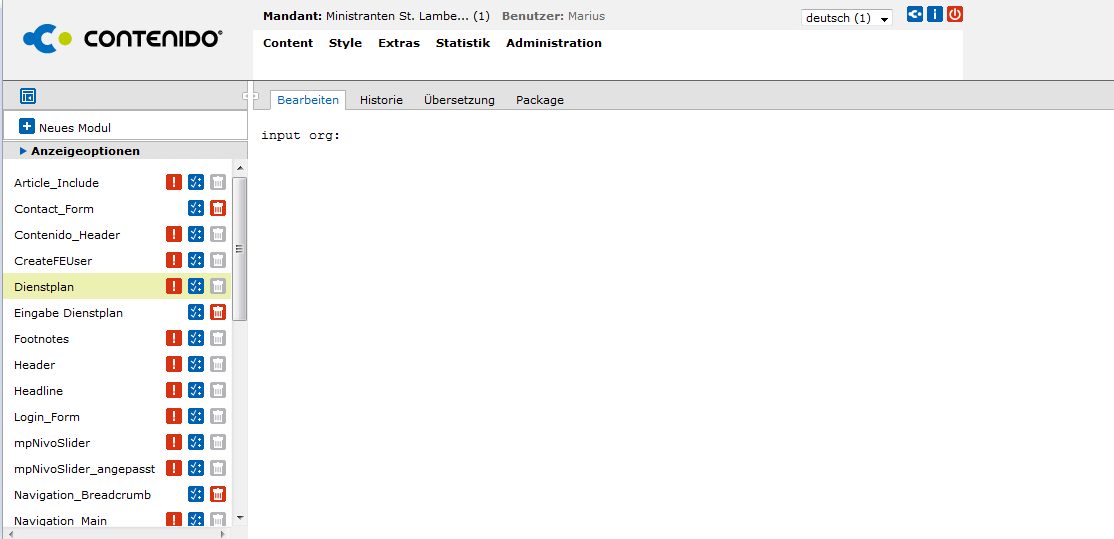This screenshot has height=539, width=1114.
Task: Click the red warning icon for Login_Form
Action: 174,417
